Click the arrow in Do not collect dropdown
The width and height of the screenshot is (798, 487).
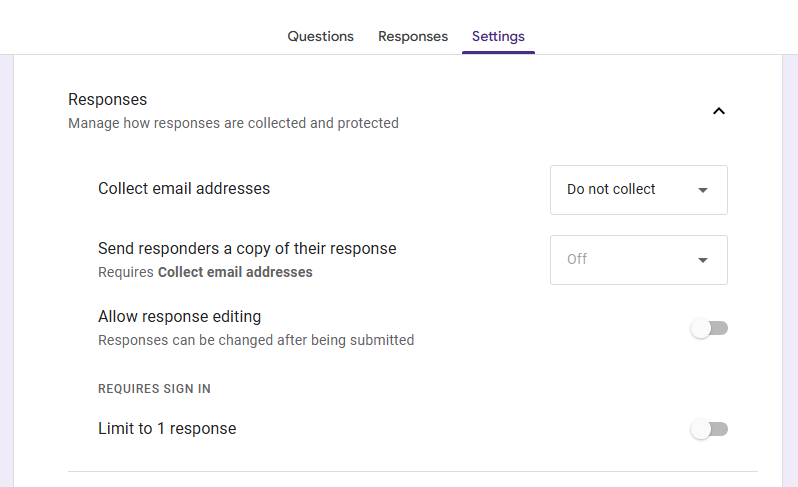click(703, 190)
